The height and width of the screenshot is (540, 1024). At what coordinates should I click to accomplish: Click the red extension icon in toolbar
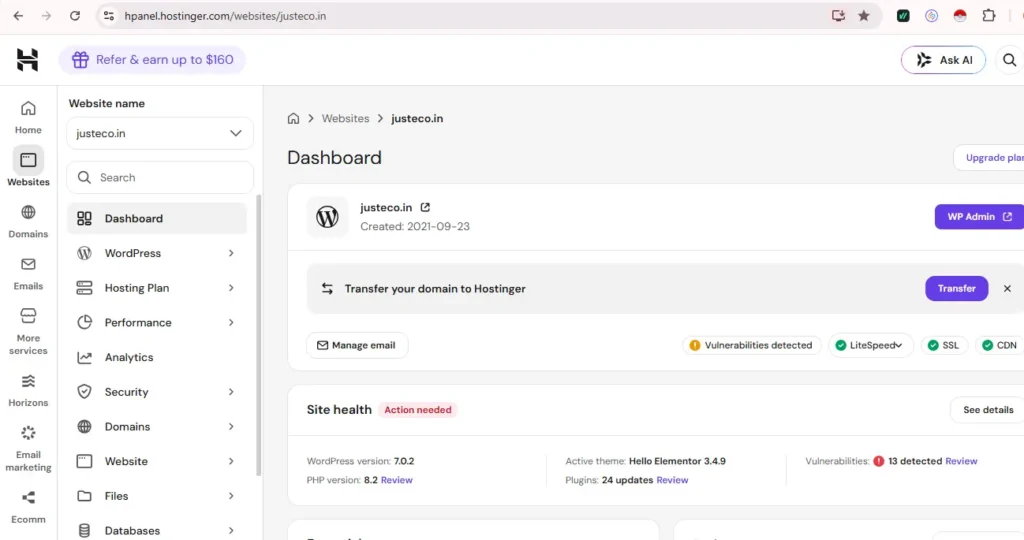coord(960,16)
